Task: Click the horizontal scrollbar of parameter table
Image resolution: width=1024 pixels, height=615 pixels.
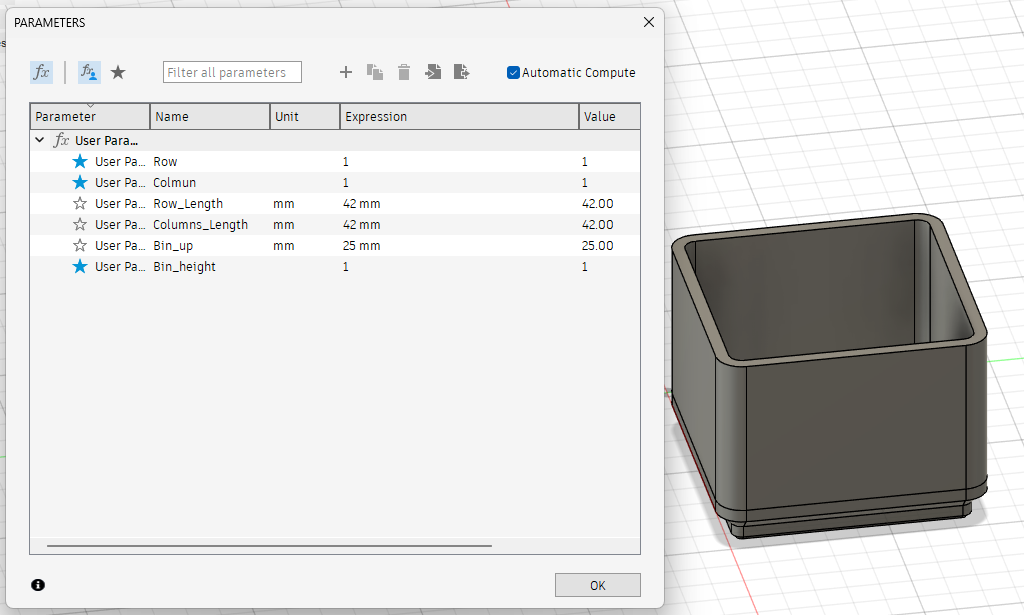Action: (269, 545)
